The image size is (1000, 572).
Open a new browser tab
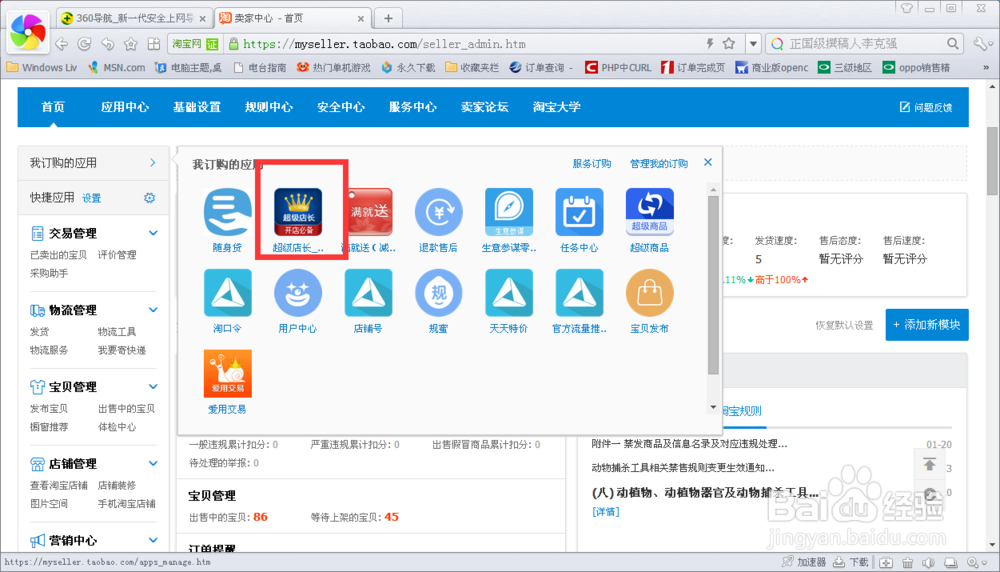pyautogui.click(x=388, y=18)
